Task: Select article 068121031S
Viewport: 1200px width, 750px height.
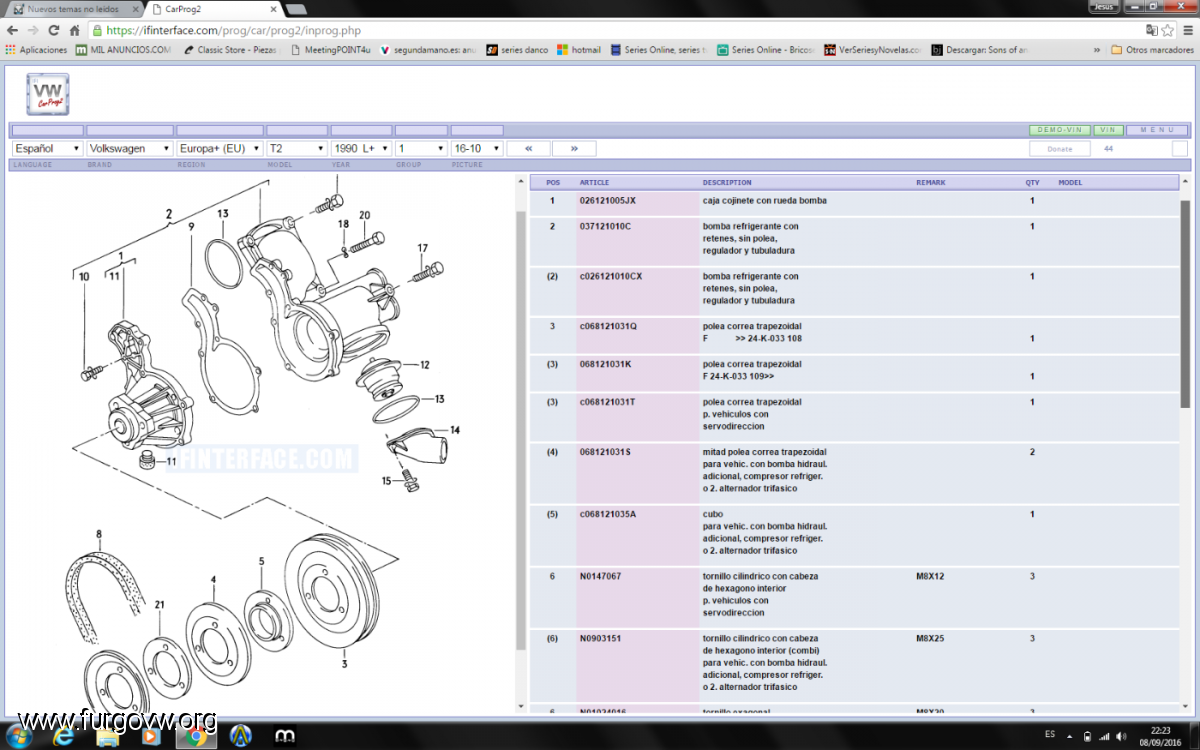Action: 605,452
